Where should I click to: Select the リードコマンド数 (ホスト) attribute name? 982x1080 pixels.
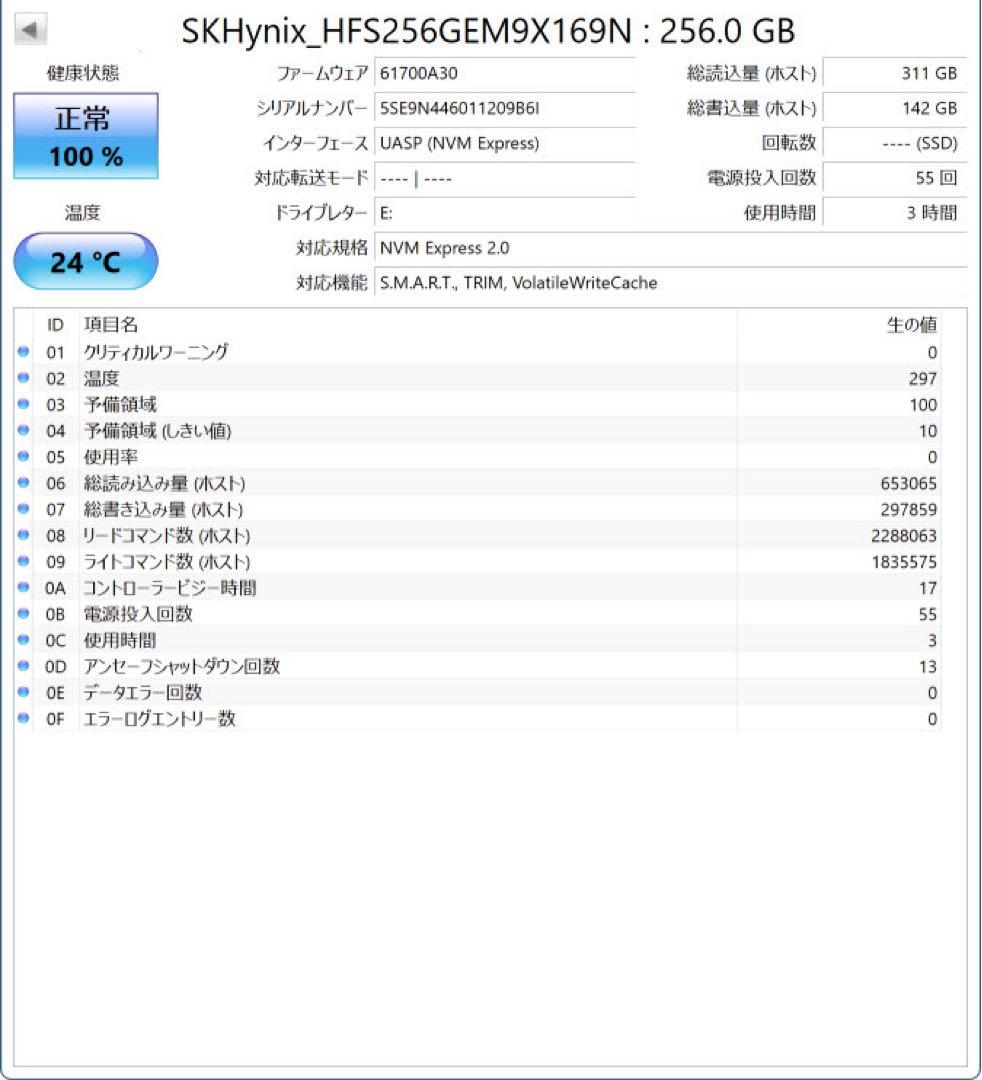coord(167,536)
